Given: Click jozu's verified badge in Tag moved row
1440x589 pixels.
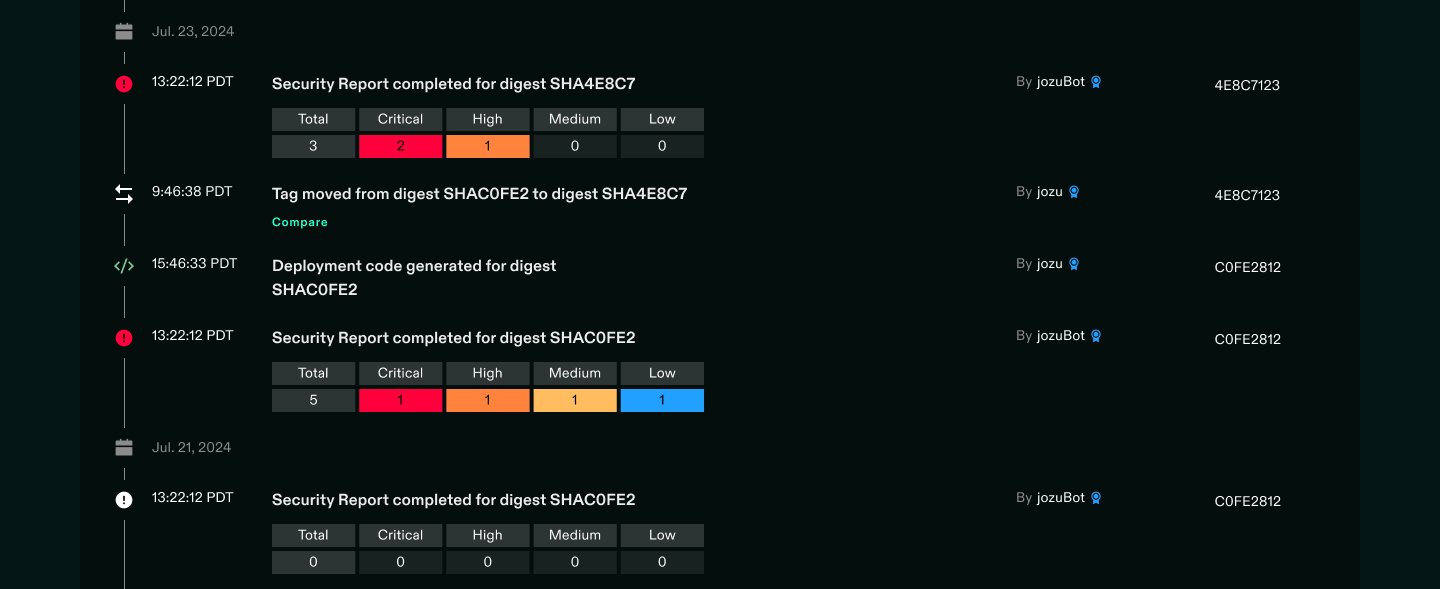Looking at the screenshot, I should point(1074,192).
